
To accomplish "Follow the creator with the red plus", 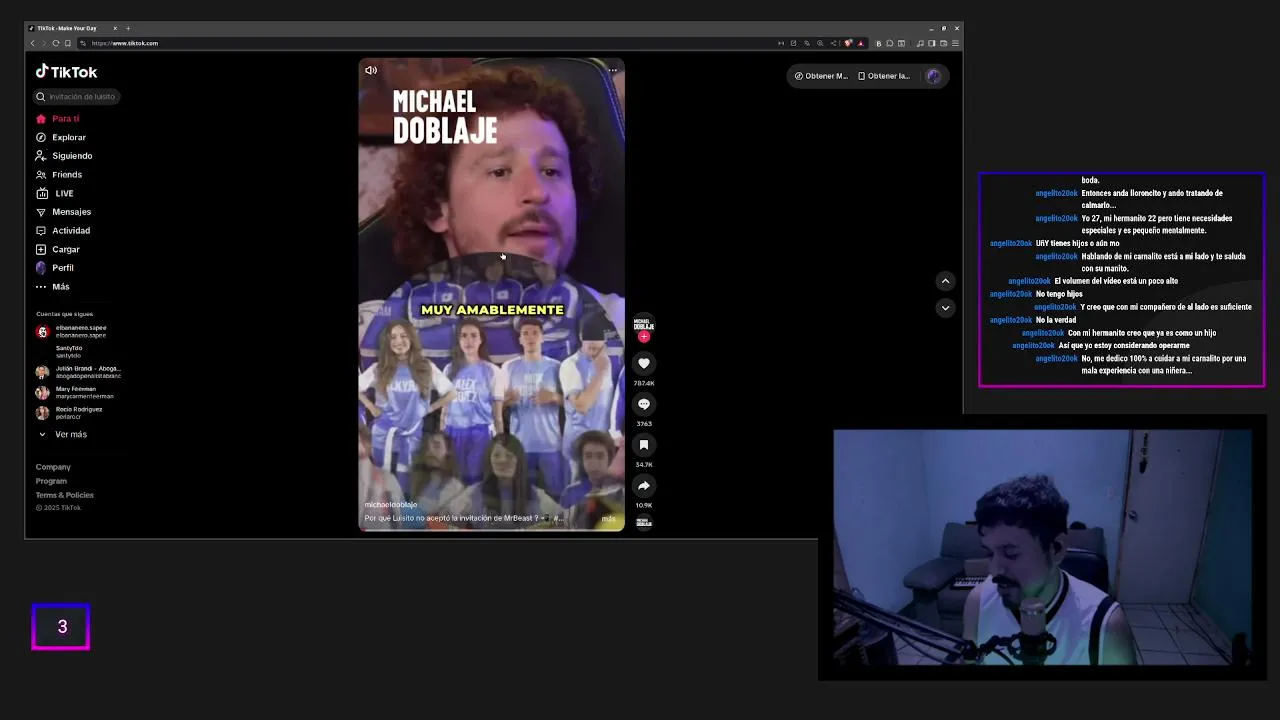I will click(x=644, y=338).
